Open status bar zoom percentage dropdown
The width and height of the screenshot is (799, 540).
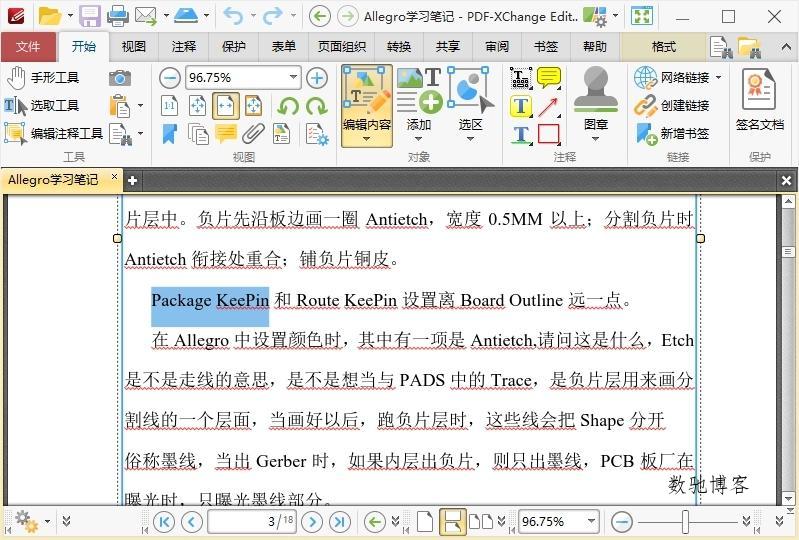591,521
